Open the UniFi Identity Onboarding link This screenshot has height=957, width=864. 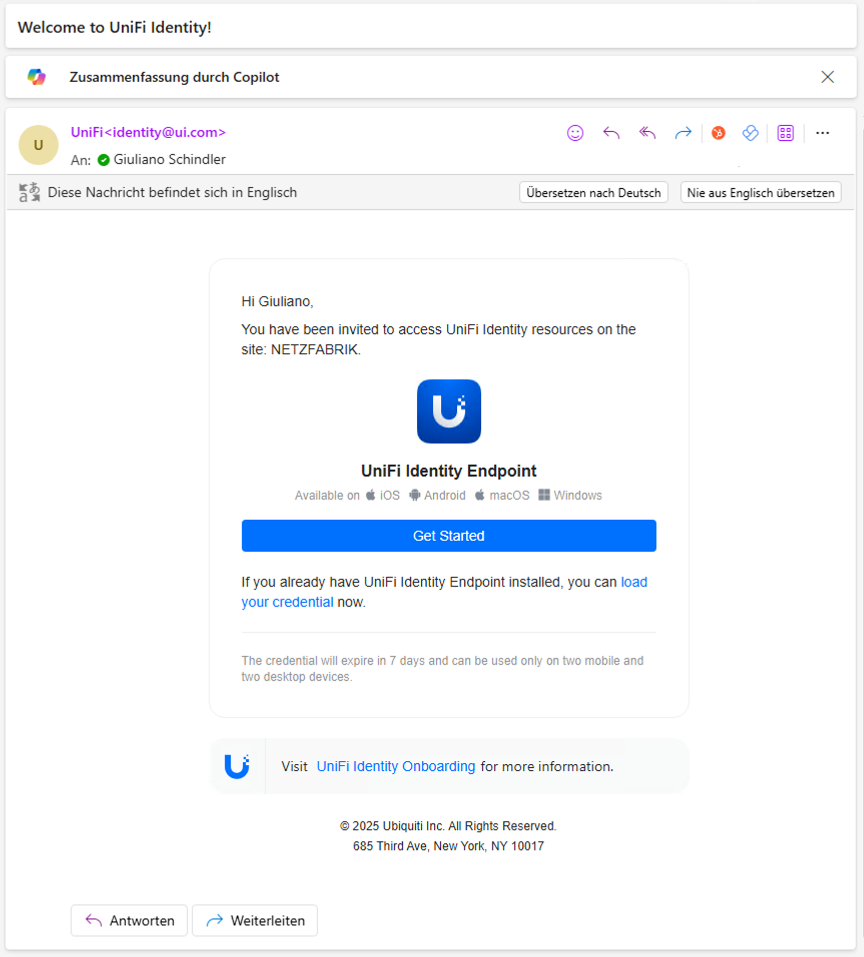point(396,767)
